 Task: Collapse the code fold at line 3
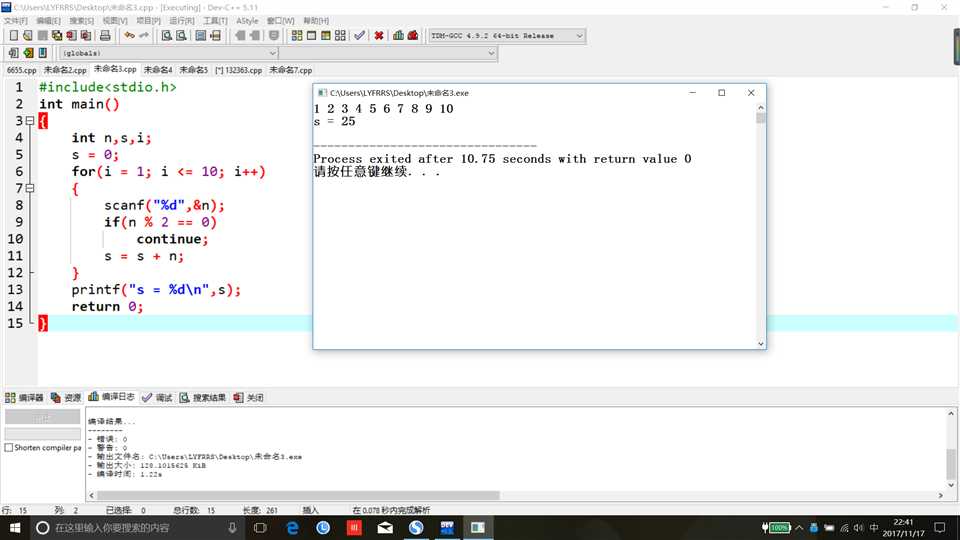(29, 121)
